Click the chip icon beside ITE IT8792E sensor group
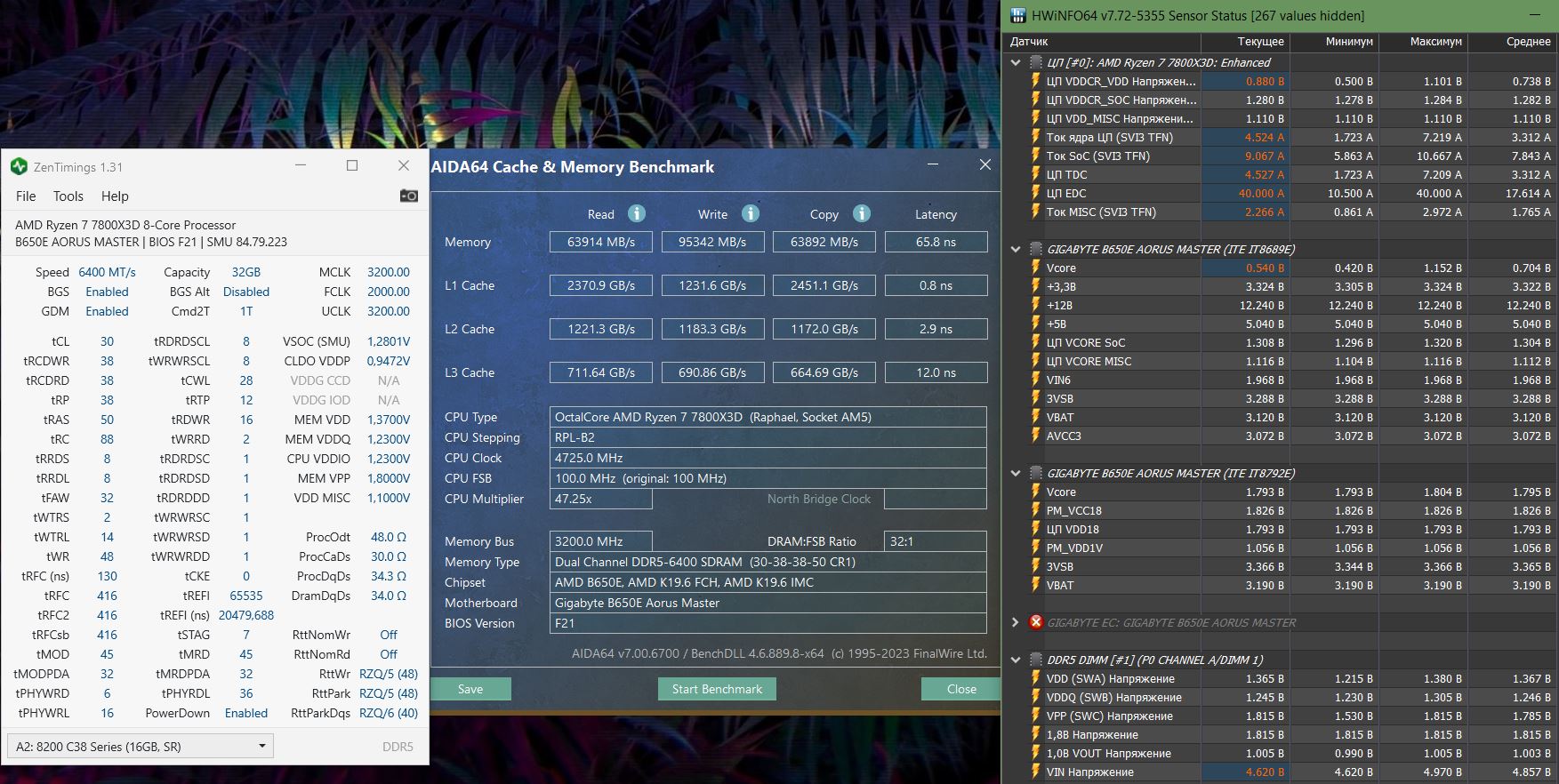 (1036, 473)
